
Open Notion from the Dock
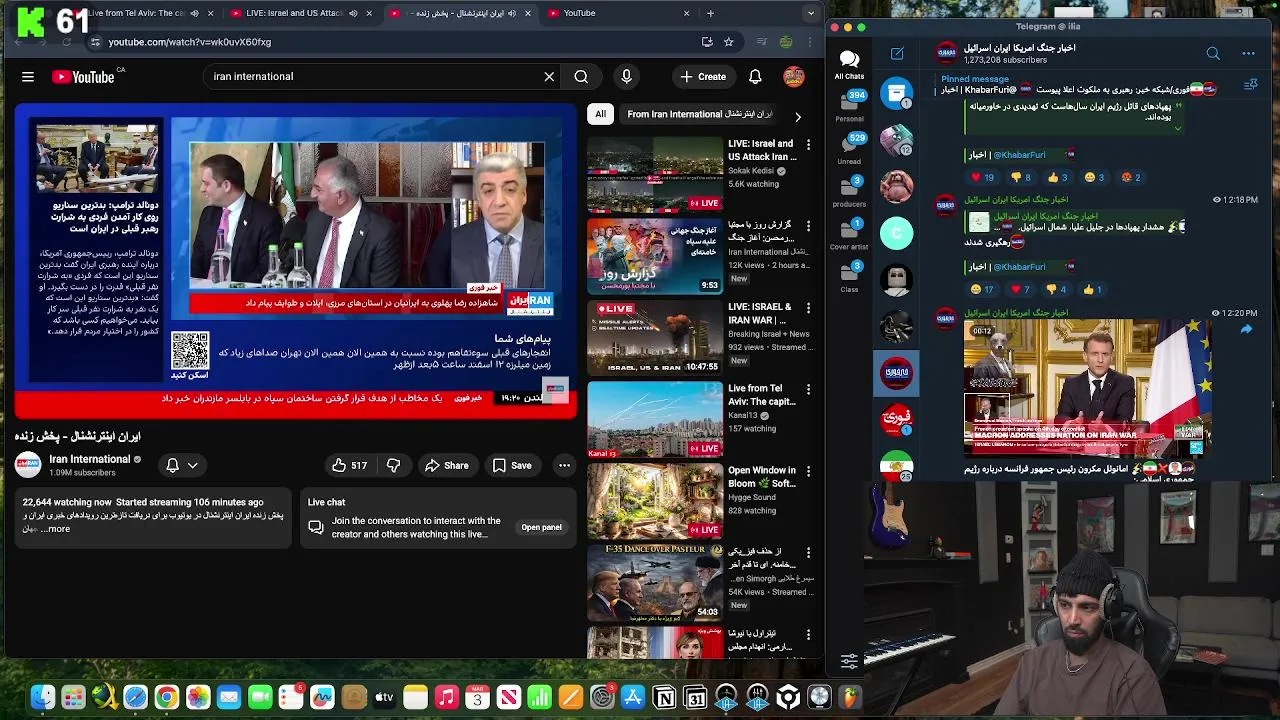tap(664, 697)
